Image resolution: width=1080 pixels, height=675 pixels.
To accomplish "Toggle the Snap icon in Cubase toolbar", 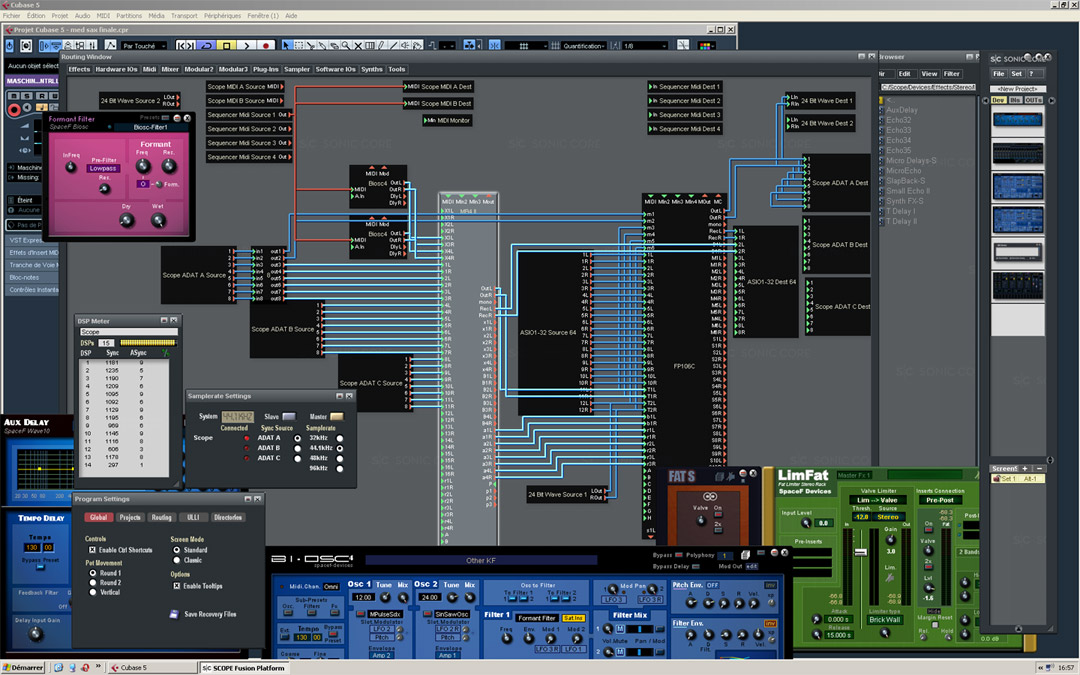I will pos(494,46).
